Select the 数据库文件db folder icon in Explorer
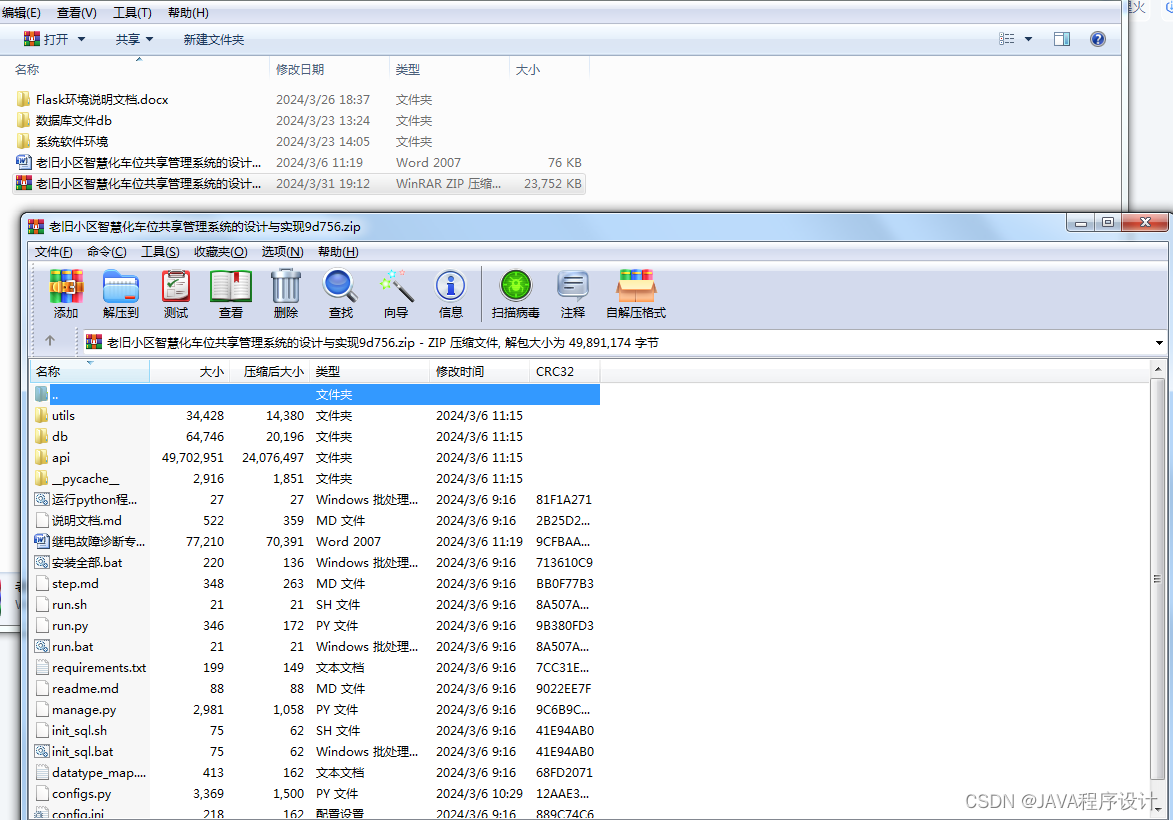This screenshot has width=1173, height=820. 23,120
